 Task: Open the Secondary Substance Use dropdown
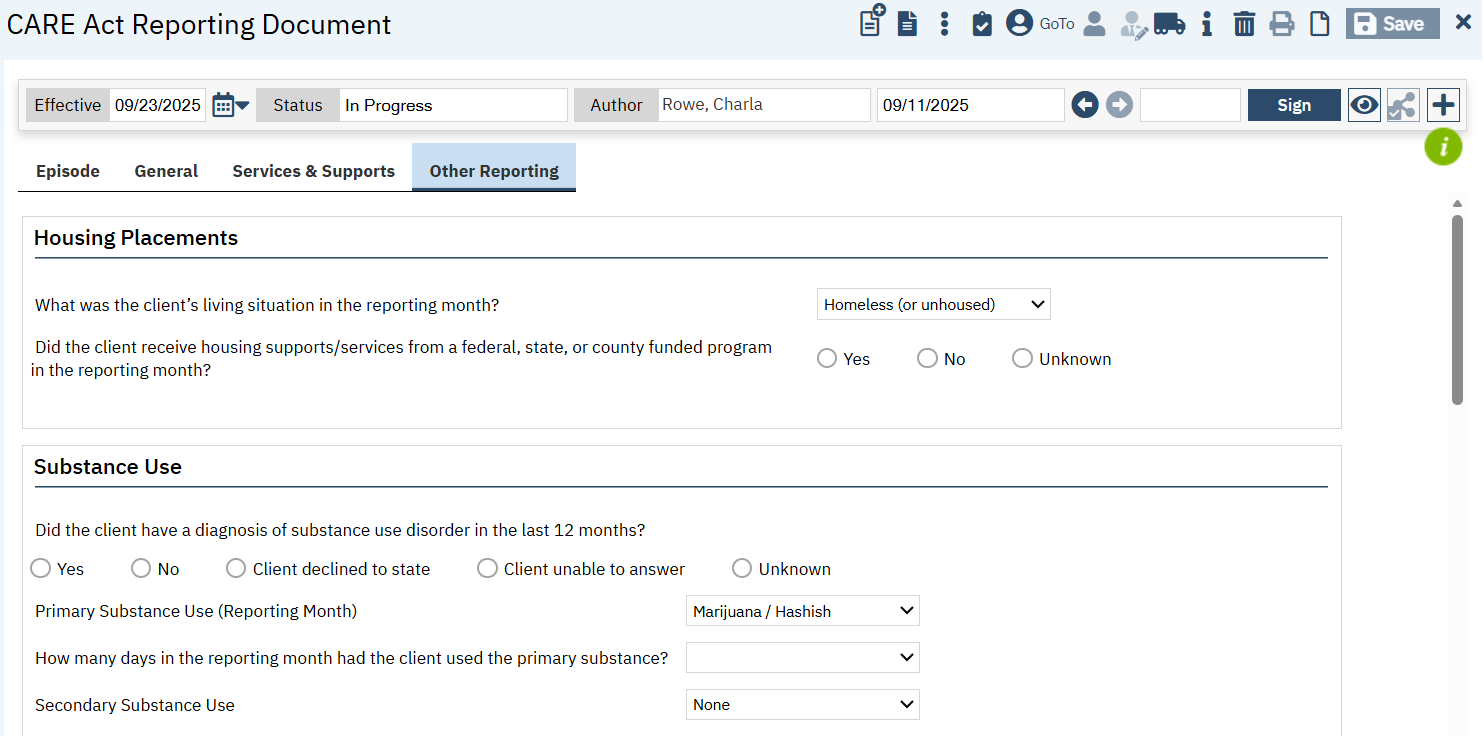point(802,705)
